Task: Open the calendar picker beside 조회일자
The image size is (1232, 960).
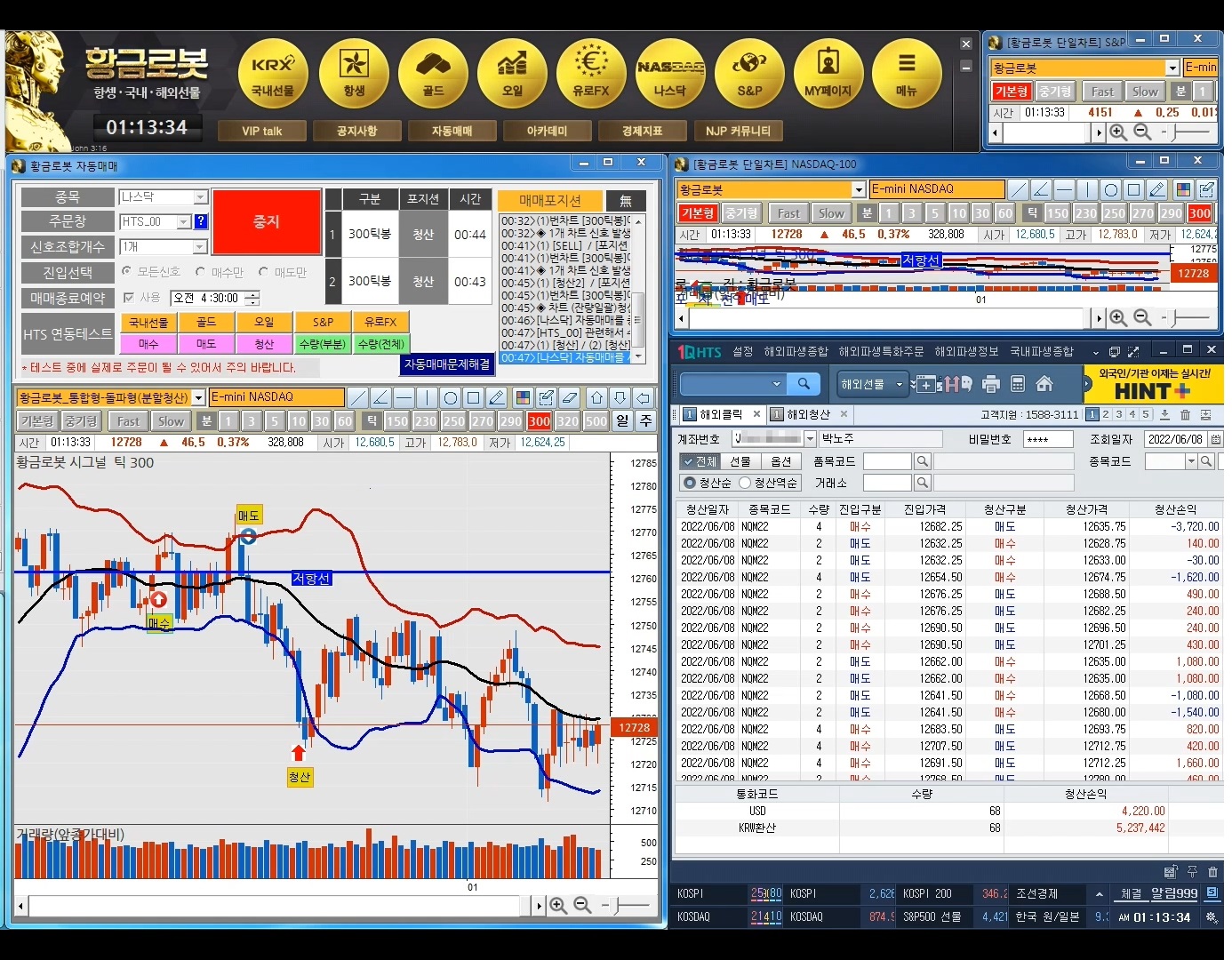Action: (x=1216, y=439)
